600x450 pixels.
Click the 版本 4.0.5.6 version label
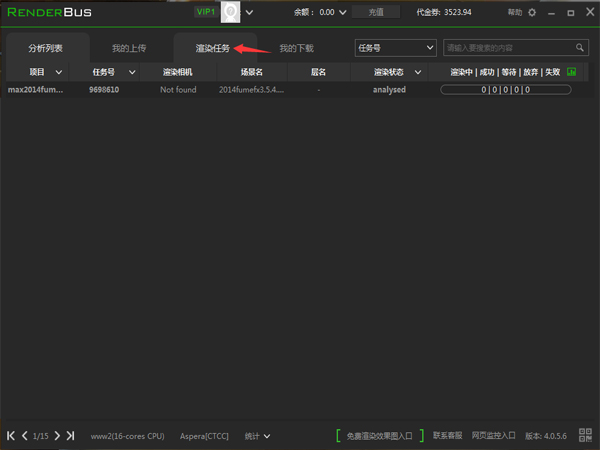[546, 436]
